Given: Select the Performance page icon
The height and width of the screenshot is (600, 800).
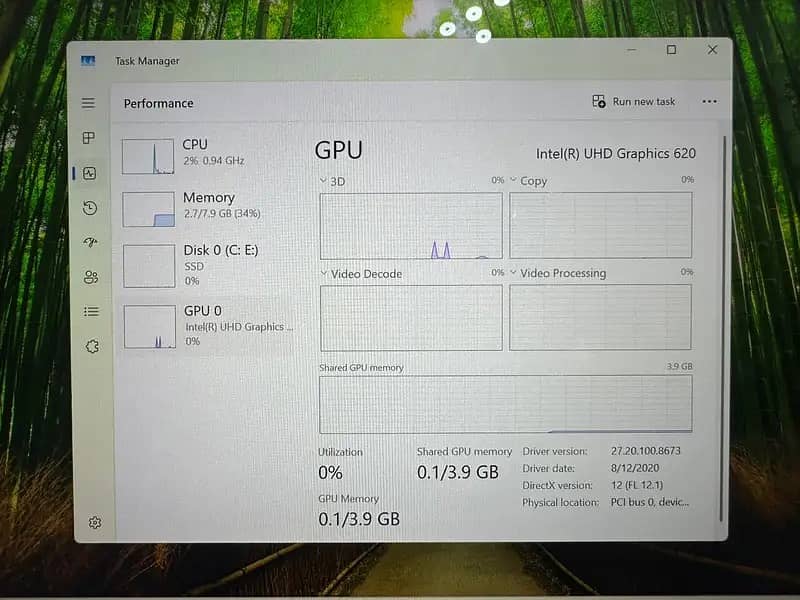Looking at the screenshot, I should [x=90, y=173].
